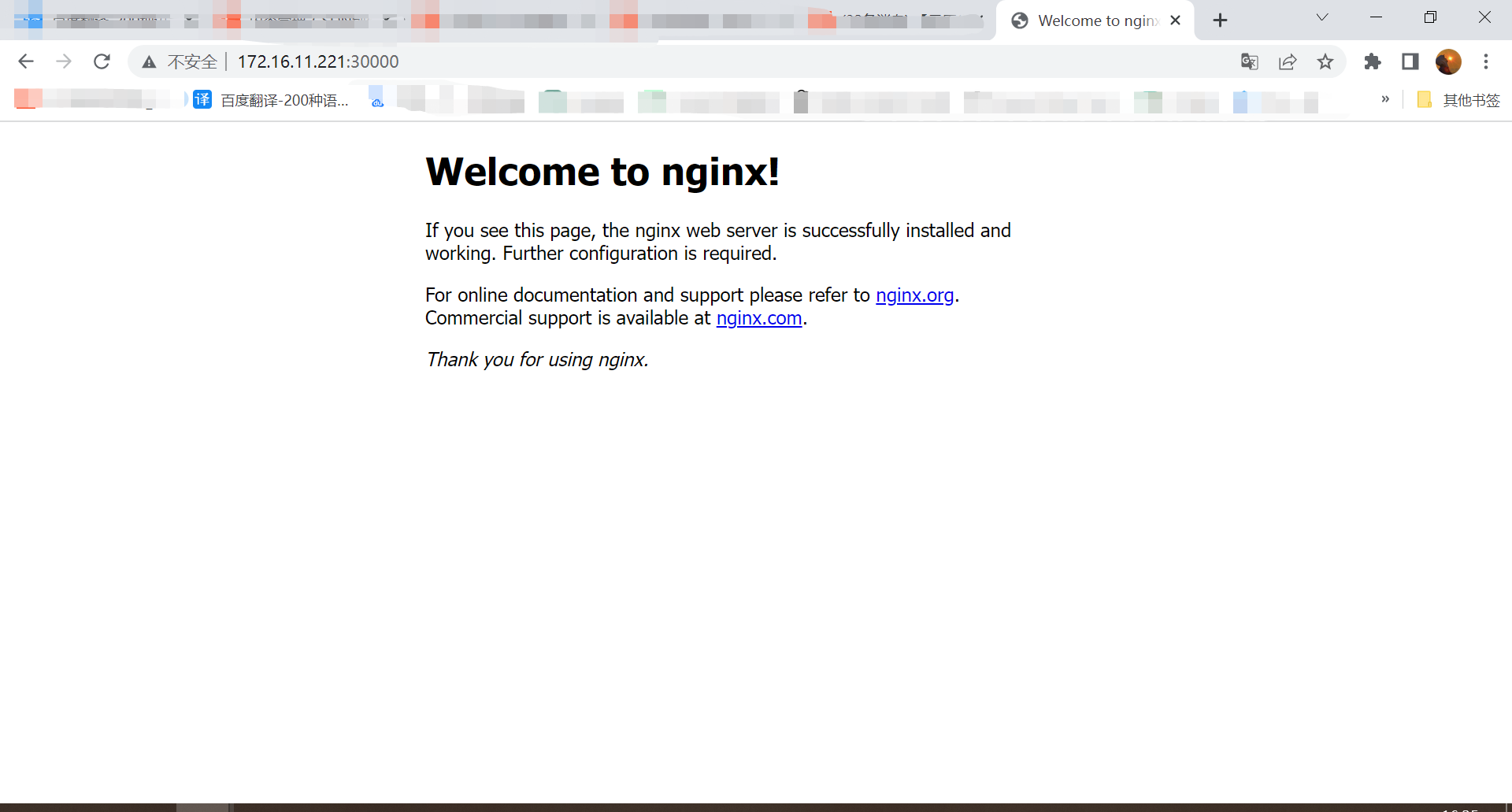Click the forward navigation arrow
The height and width of the screenshot is (812, 1512).
tap(64, 61)
